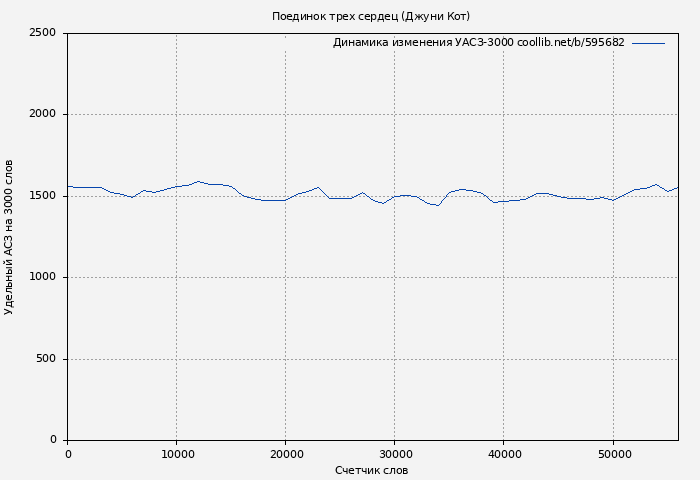Click the 50000 tick label on x-axis
Image resolution: width=700 pixels, height=480 pixels.
[612, 454]
